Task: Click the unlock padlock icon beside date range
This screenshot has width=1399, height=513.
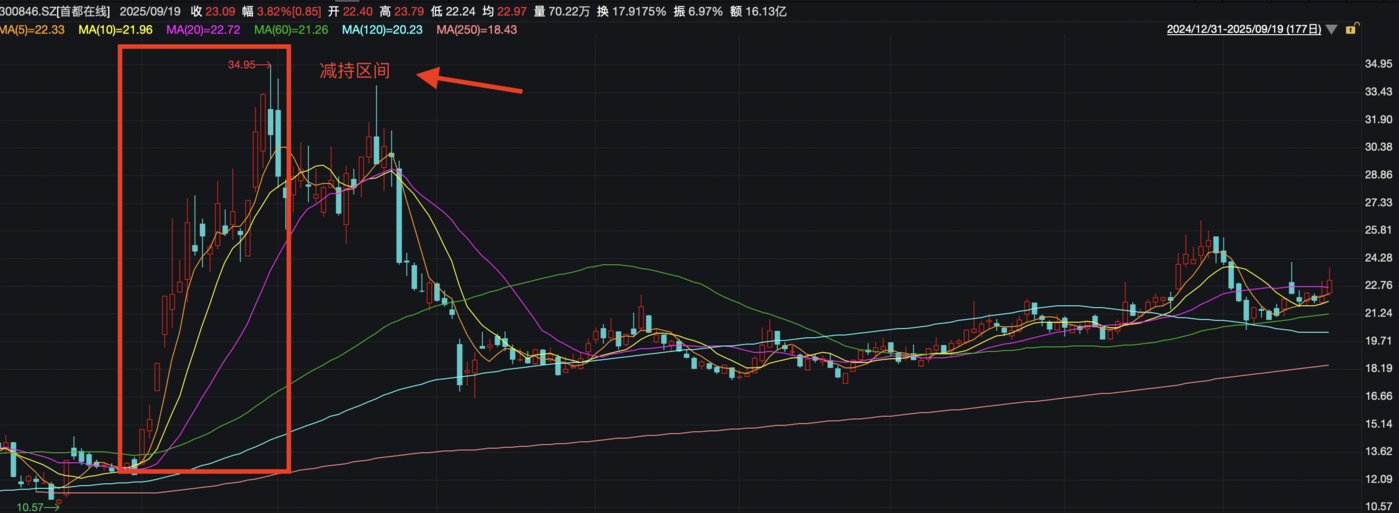Action: 1351,30
